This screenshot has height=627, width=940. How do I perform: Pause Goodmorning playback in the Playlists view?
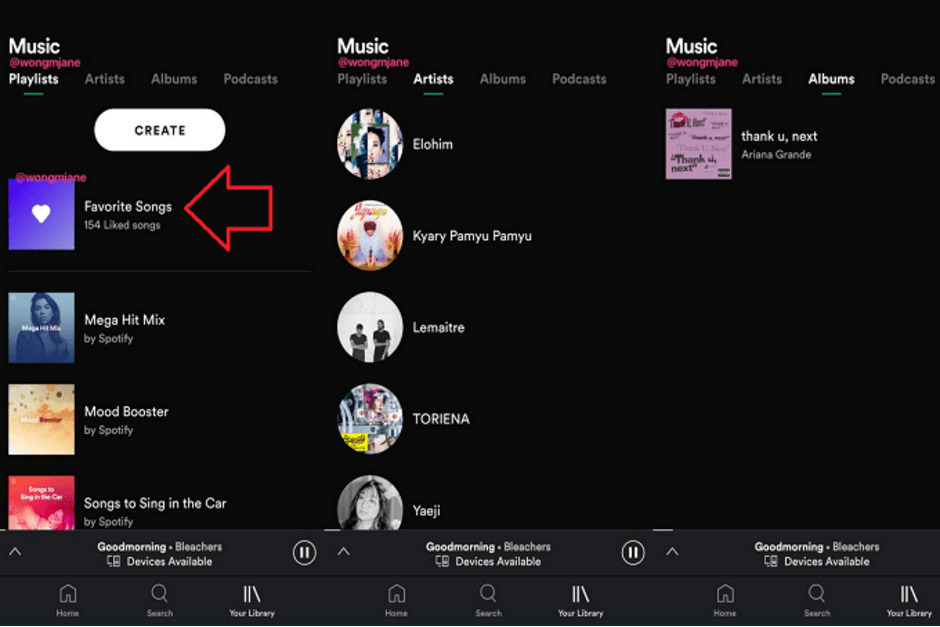pos(304,552)
